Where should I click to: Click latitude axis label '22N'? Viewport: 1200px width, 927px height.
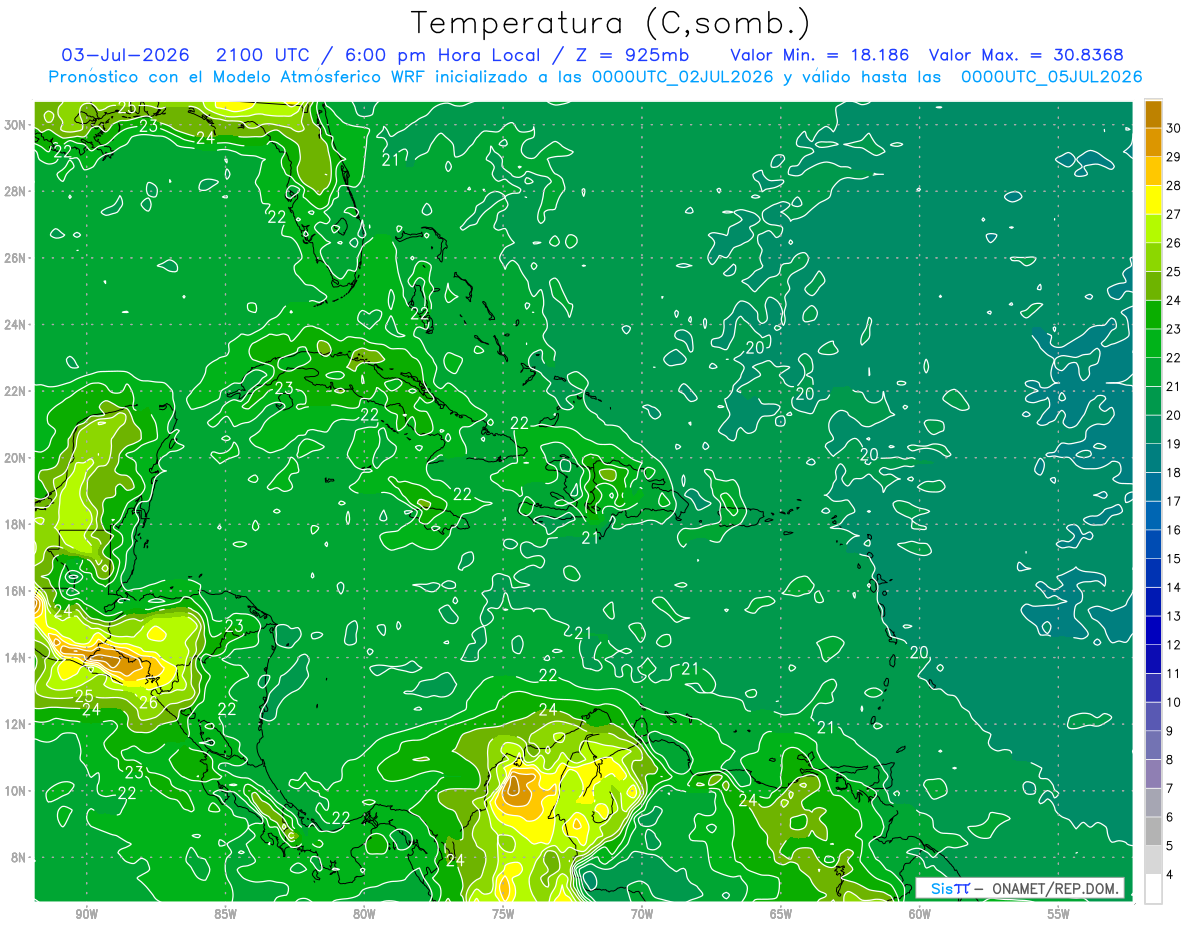click(16, 391)
